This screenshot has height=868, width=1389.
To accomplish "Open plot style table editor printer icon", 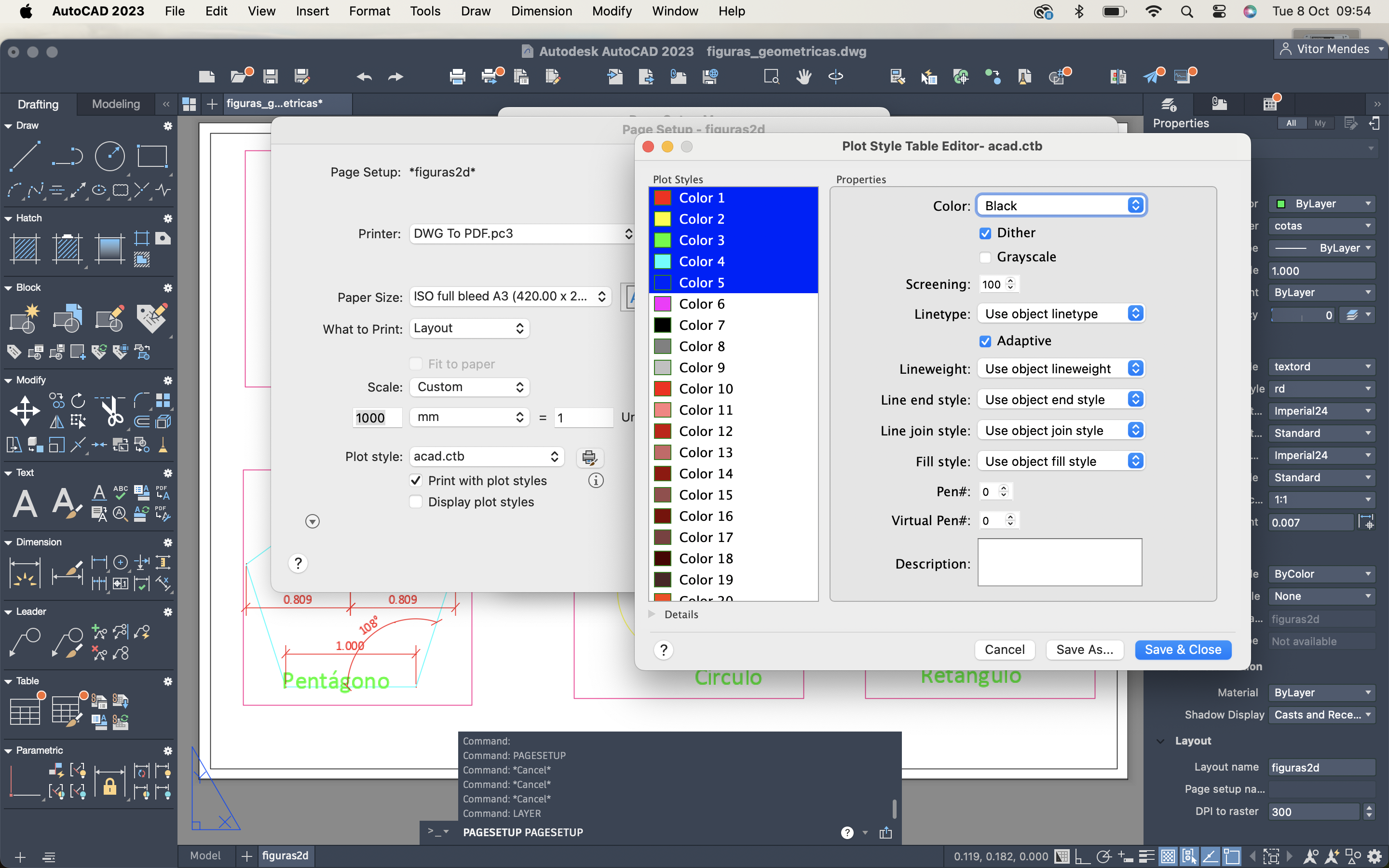I will pyautogui.click(x=589, y=457).
